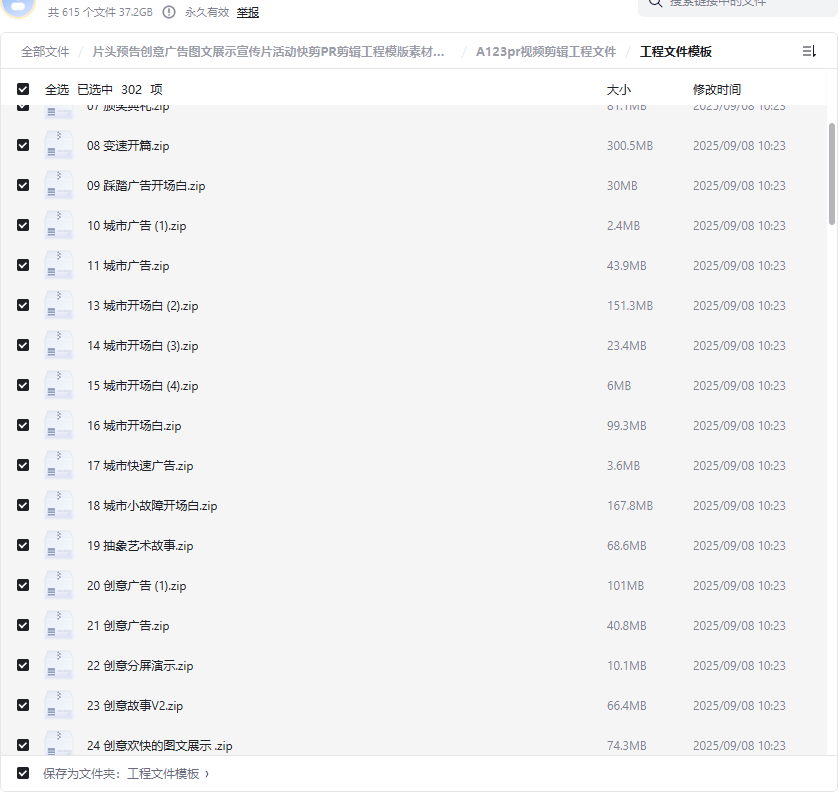Click zip icon of 21 创意广告.zip
The image size is (840, 796).
pos(58,625)
